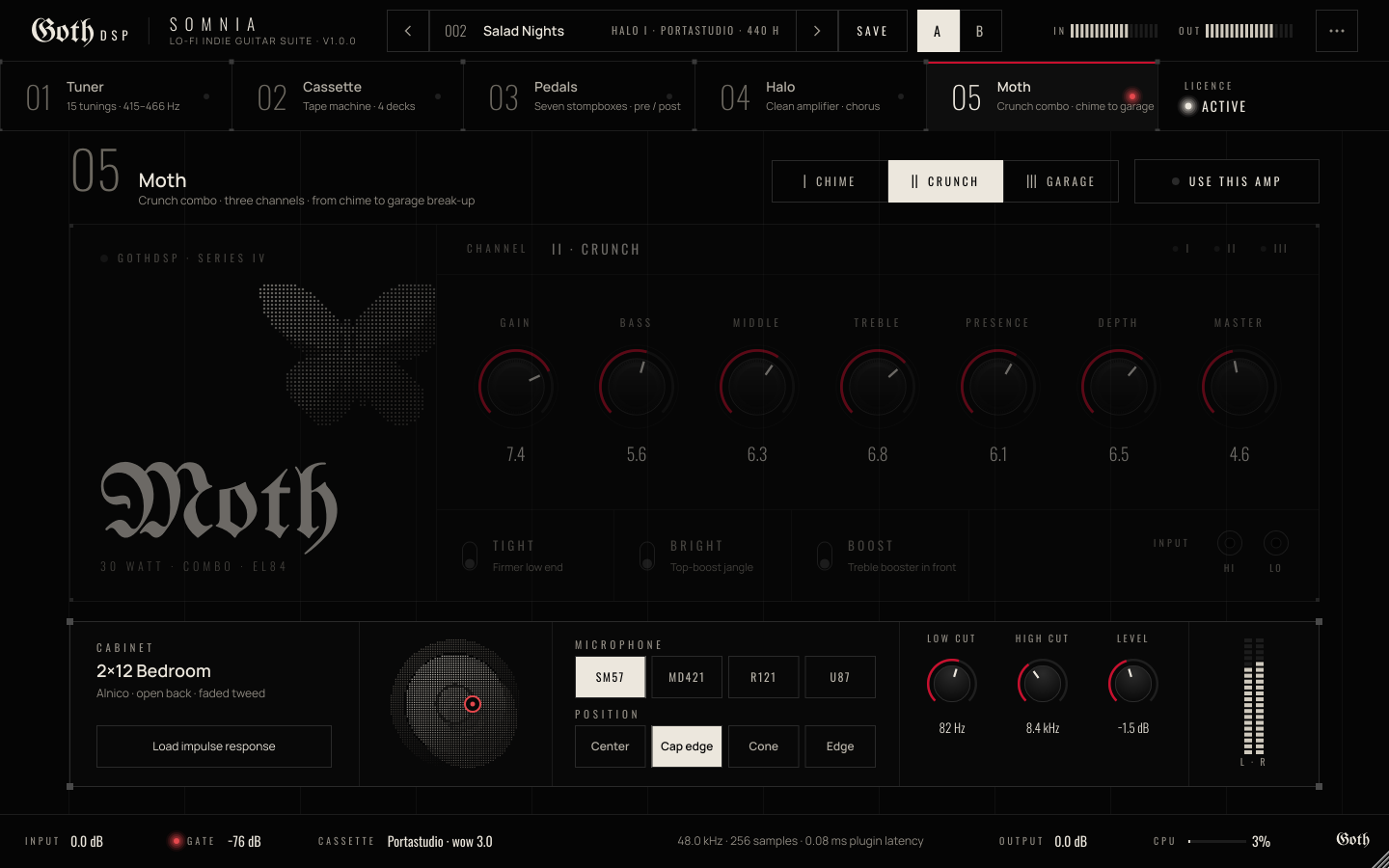The width and height of the screenshot is (1389, 868).
Task: Click the INPUT 0.0 dB value
Action: 87,841
